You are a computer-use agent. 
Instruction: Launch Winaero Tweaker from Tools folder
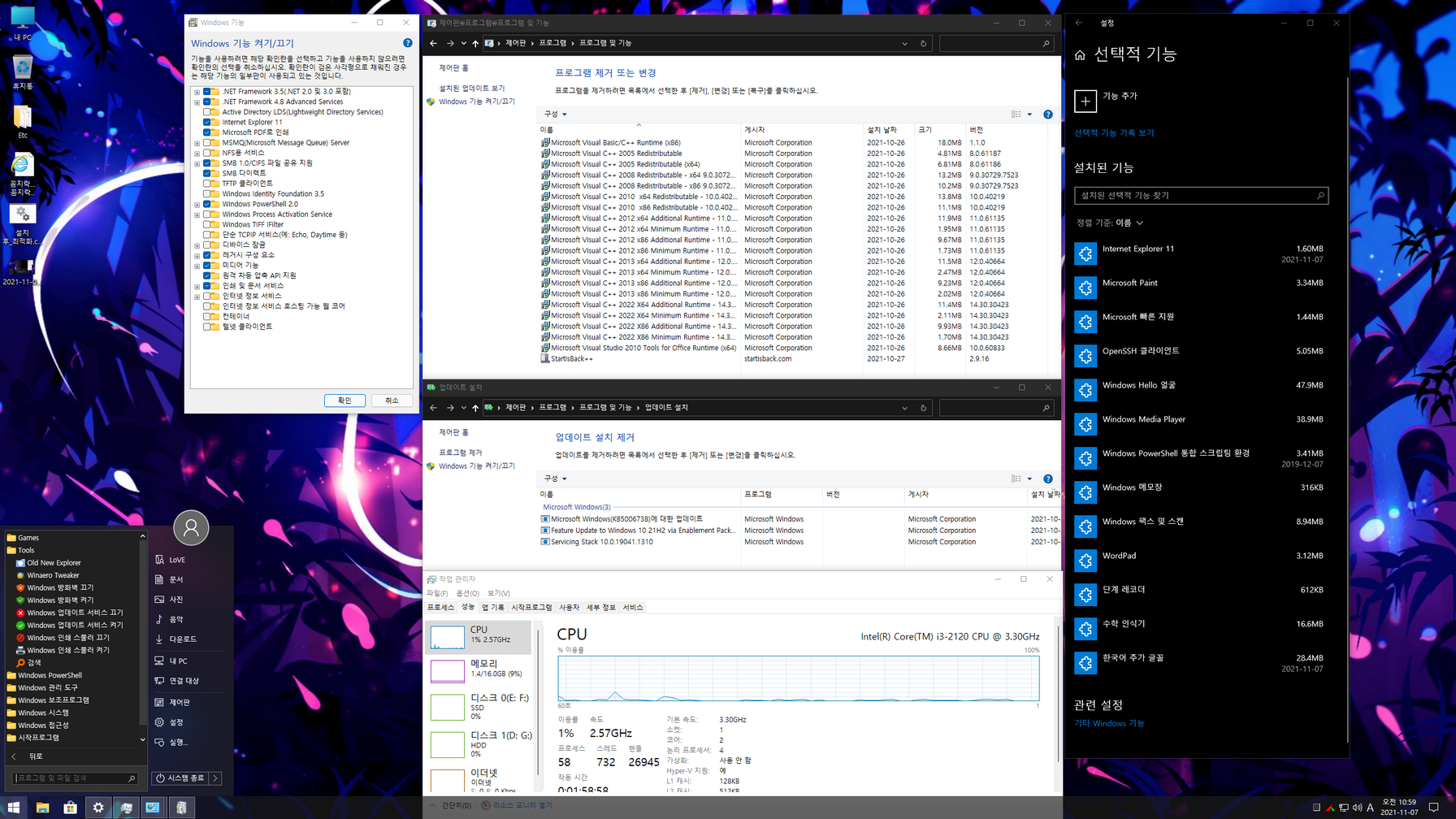pyautogui.click(x=53, y=575)
